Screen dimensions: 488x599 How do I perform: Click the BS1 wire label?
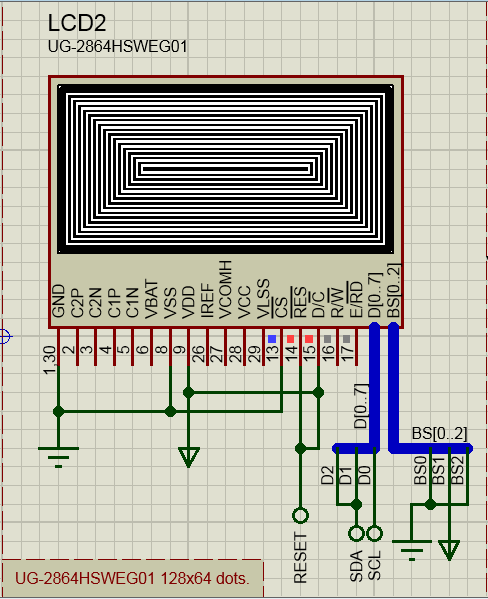pyautogui.click(x=438, y=471)
